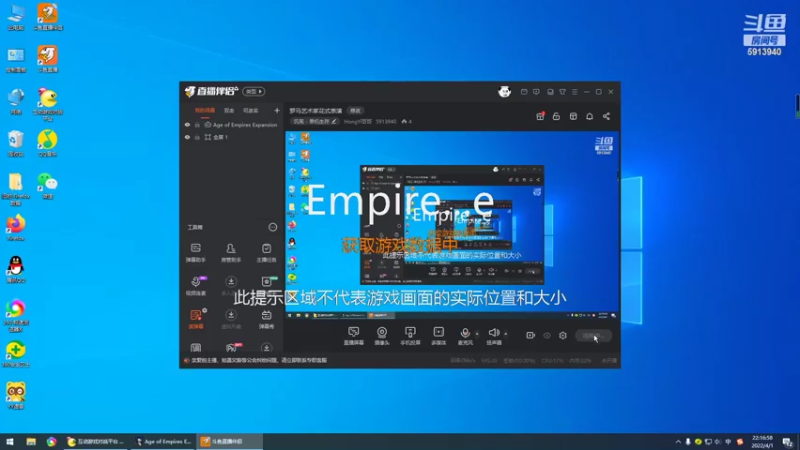Open the layout box icon above preview

click(x=573, y=116)
